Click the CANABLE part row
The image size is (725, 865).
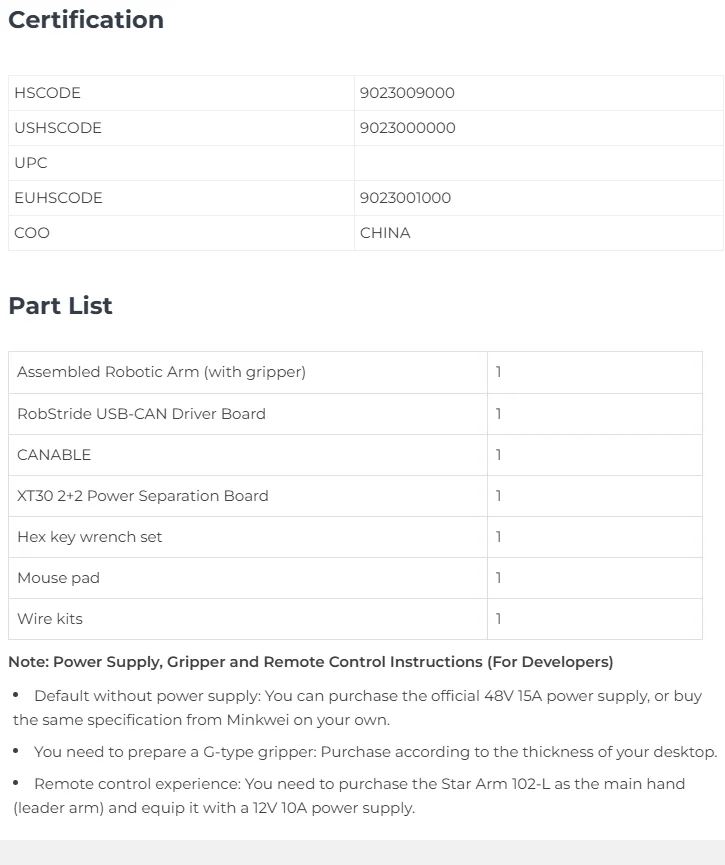coord(355,455)
